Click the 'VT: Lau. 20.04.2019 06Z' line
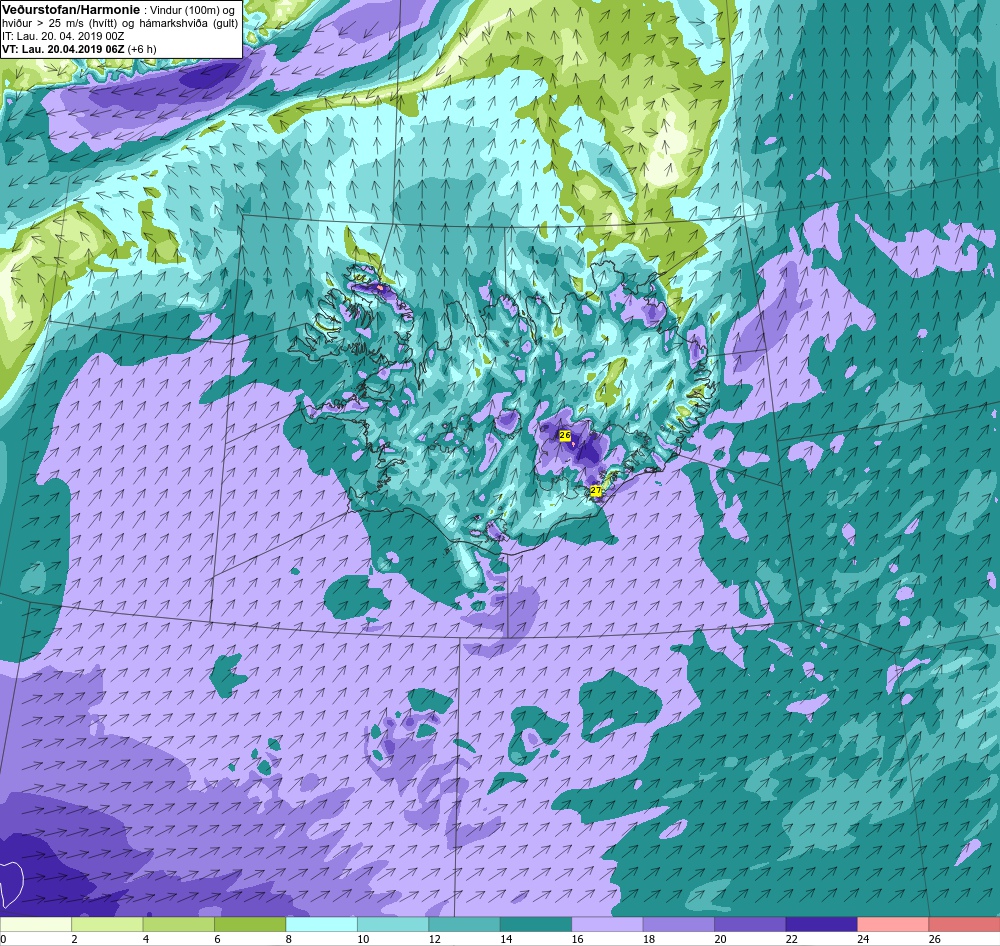The width and height of the screenshot is (1000, 946). click(x=63, y=48)
